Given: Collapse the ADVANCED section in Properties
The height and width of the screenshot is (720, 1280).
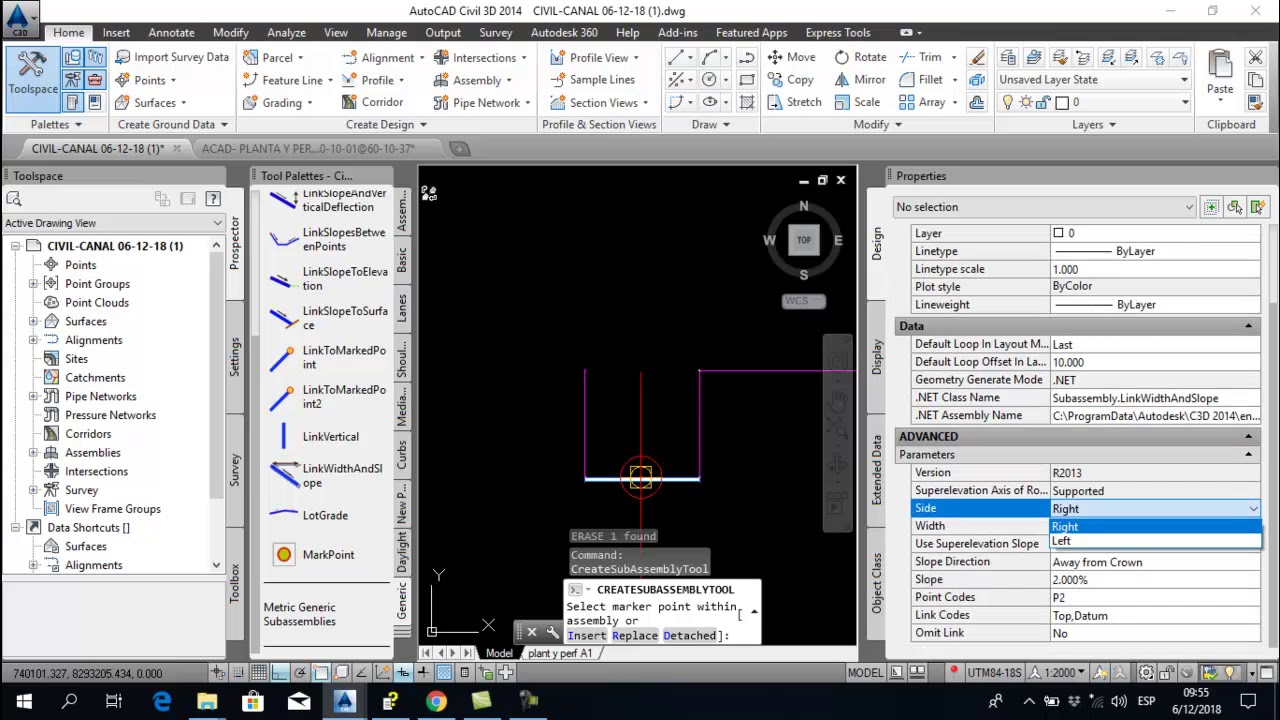Looking at the screenshot, I should 1248,437.
